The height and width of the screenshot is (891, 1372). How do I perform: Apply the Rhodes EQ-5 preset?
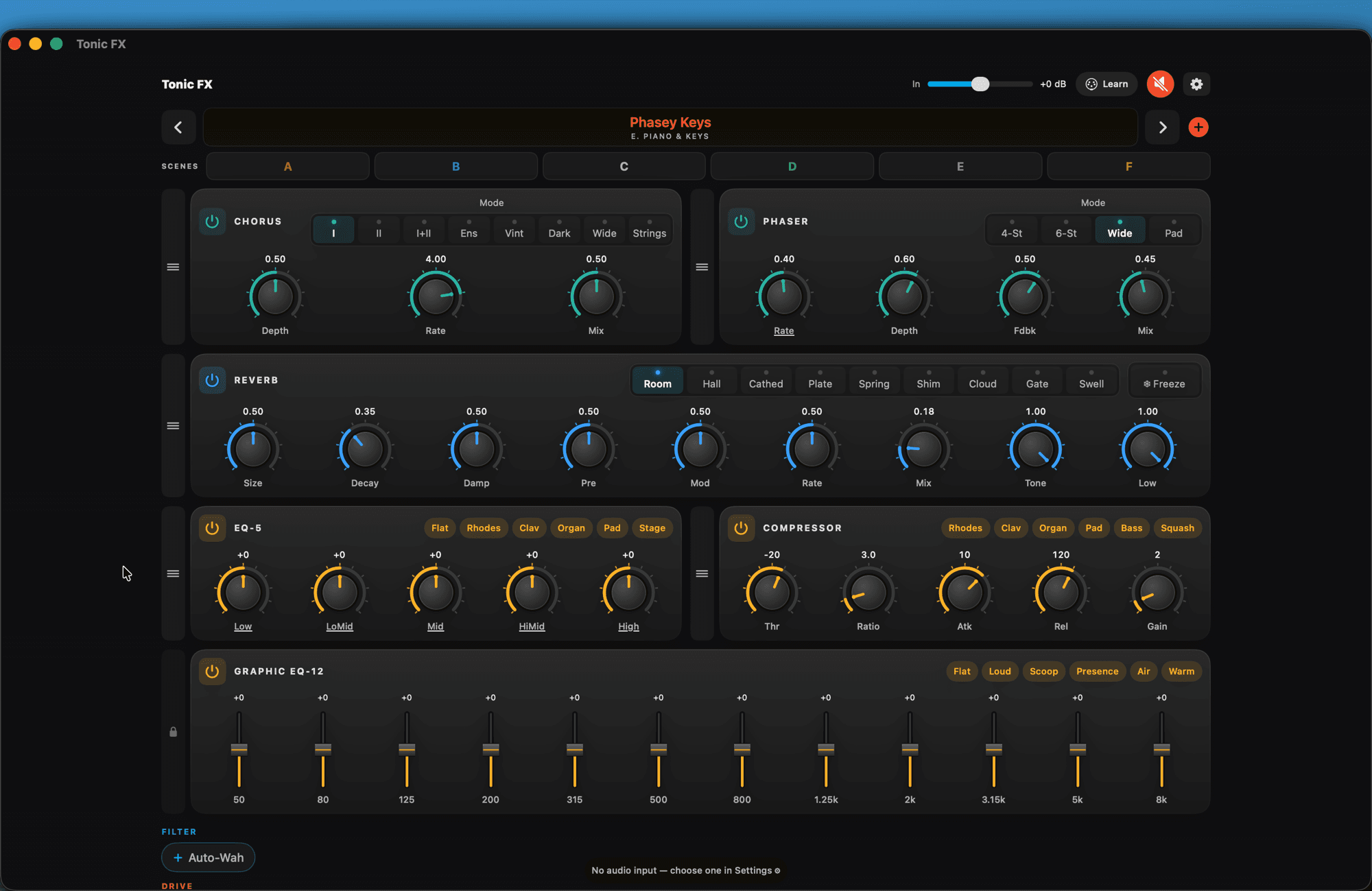tap(484, 528)
